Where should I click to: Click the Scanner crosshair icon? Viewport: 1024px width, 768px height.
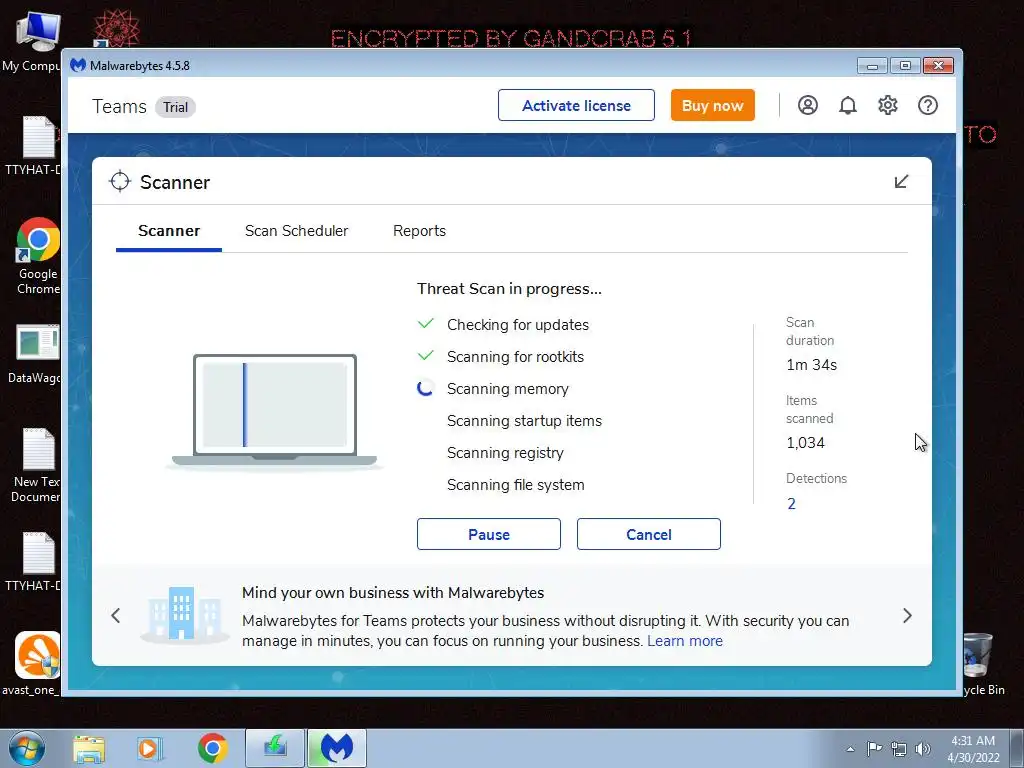coord(120,182)
